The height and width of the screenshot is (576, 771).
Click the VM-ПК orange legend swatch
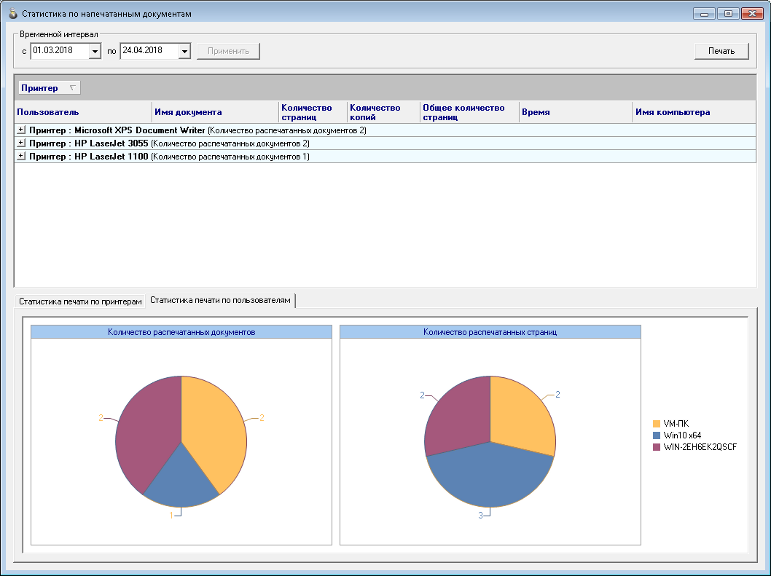tap(656, 424)
